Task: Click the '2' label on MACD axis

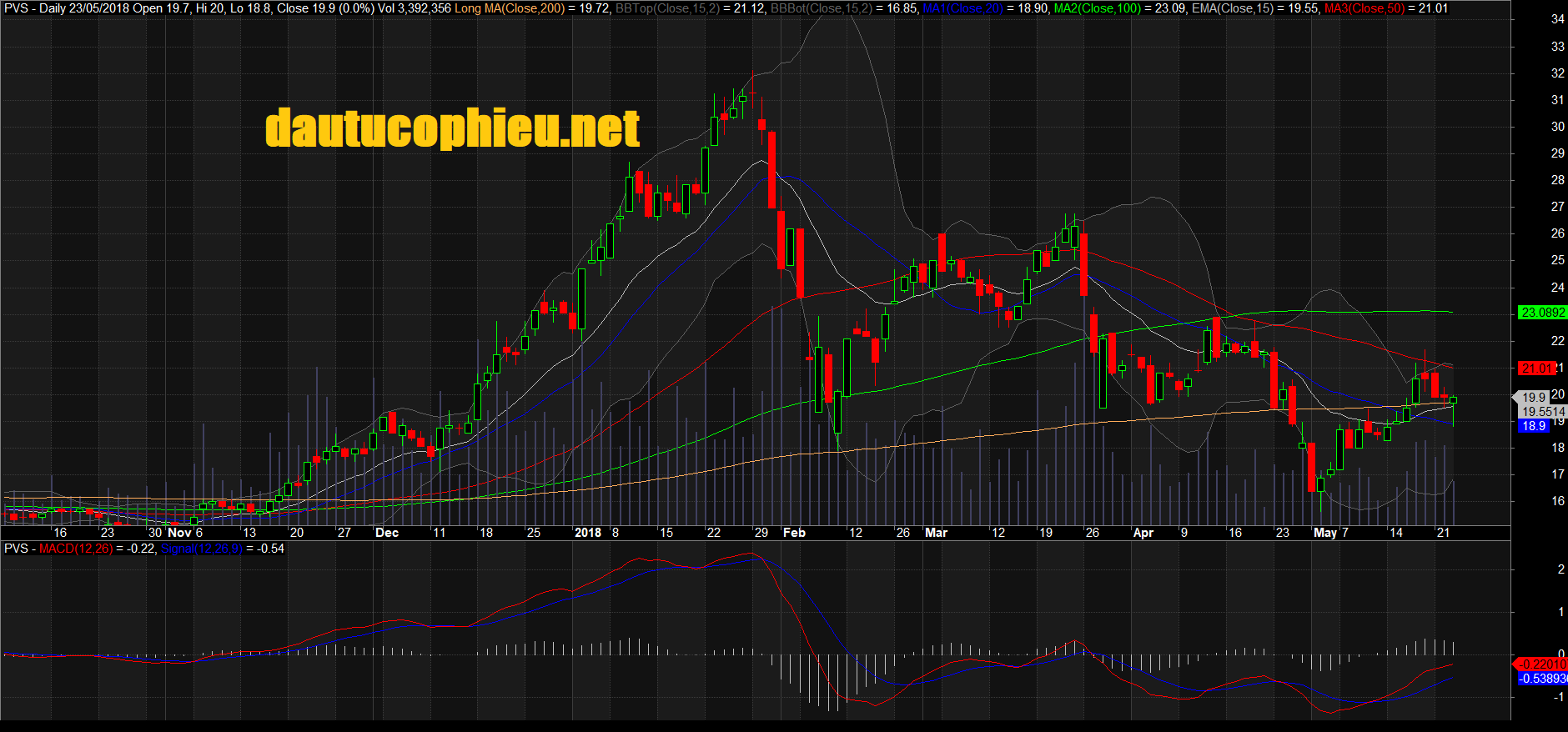Action: [x=1560, y=569]
